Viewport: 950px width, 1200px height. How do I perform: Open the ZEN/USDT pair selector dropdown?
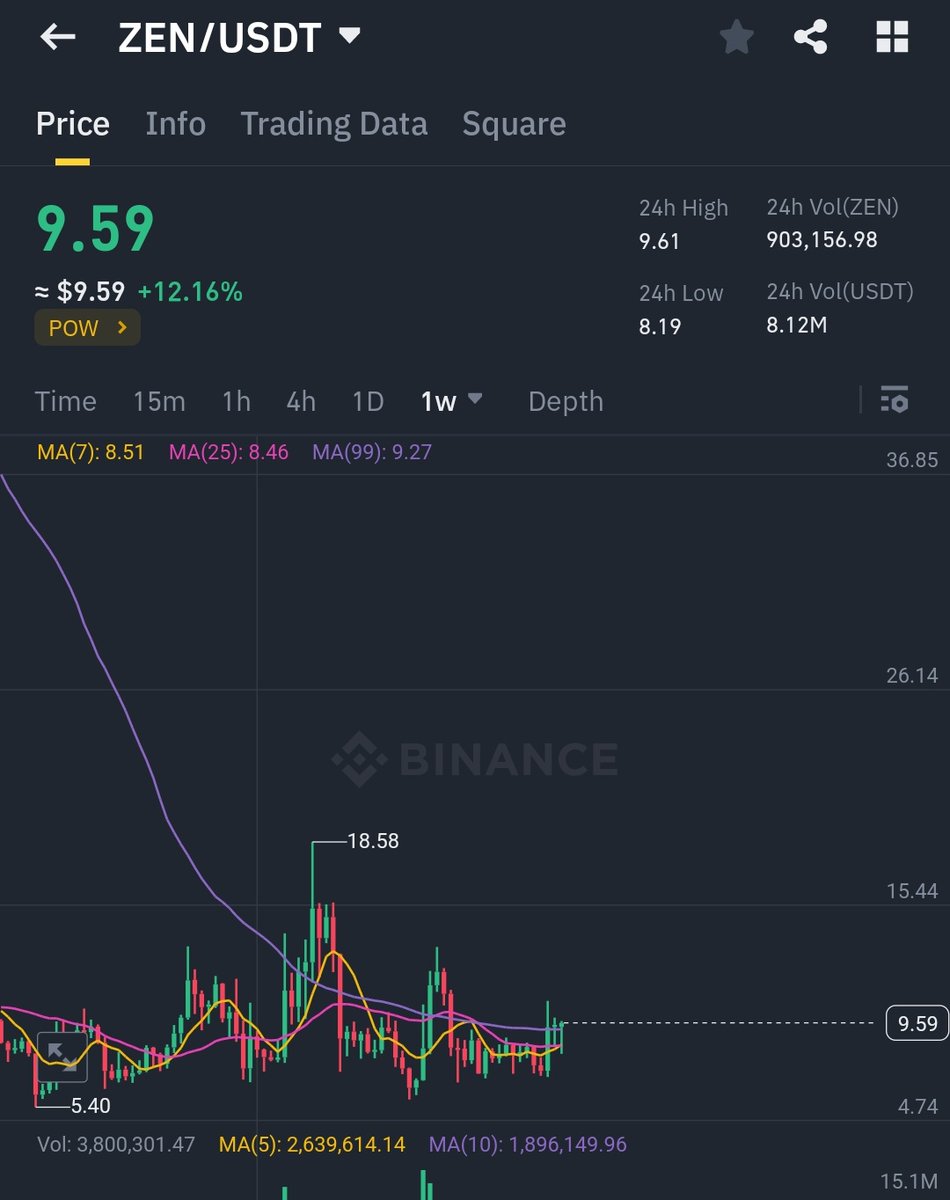click(349, 36)
